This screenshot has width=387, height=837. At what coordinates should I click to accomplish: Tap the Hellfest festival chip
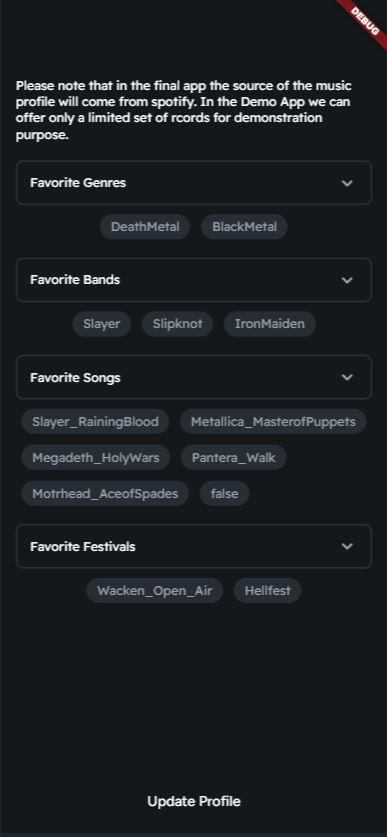pos(267,591)
